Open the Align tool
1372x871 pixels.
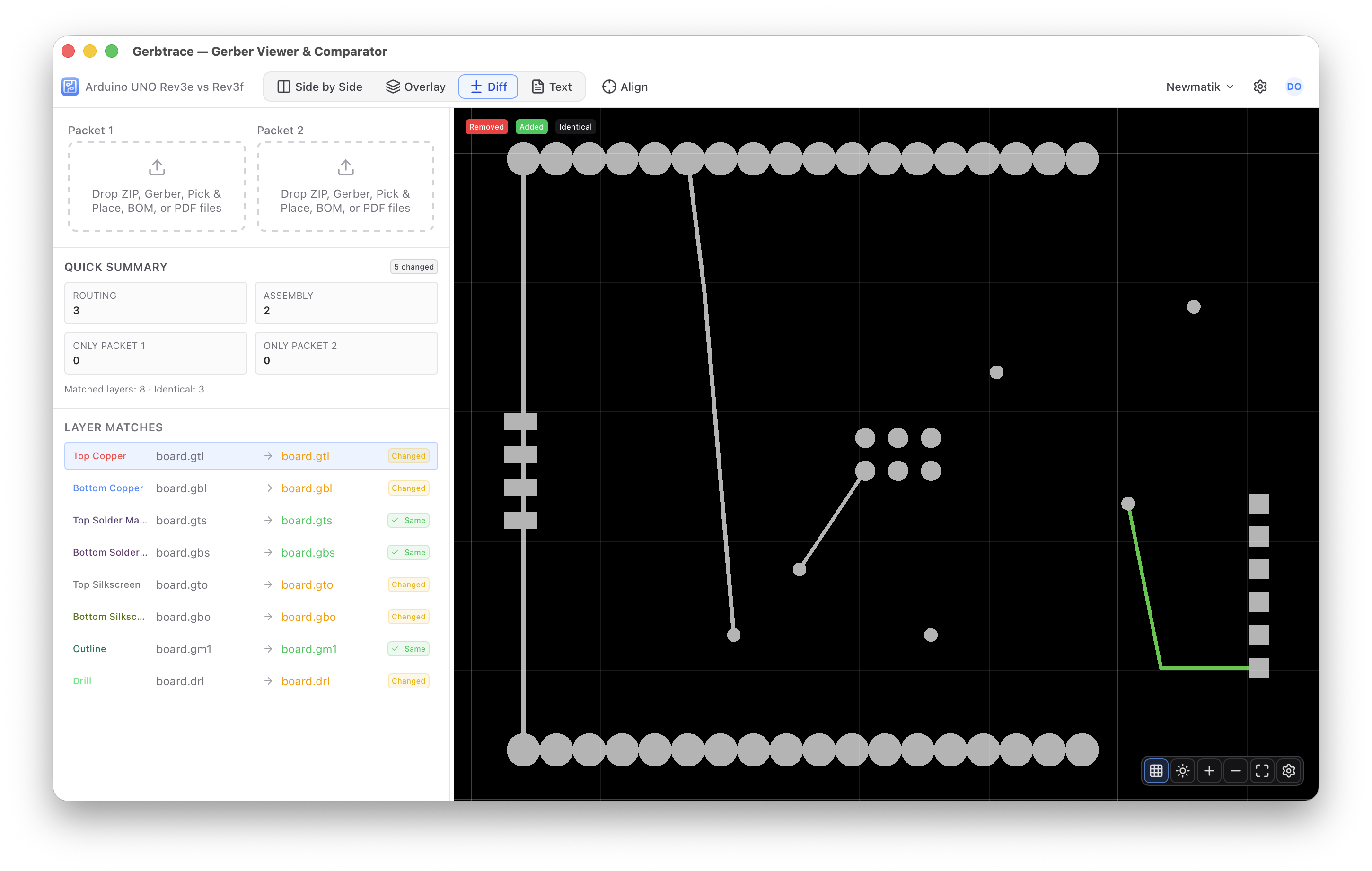[x=625, y=87]
